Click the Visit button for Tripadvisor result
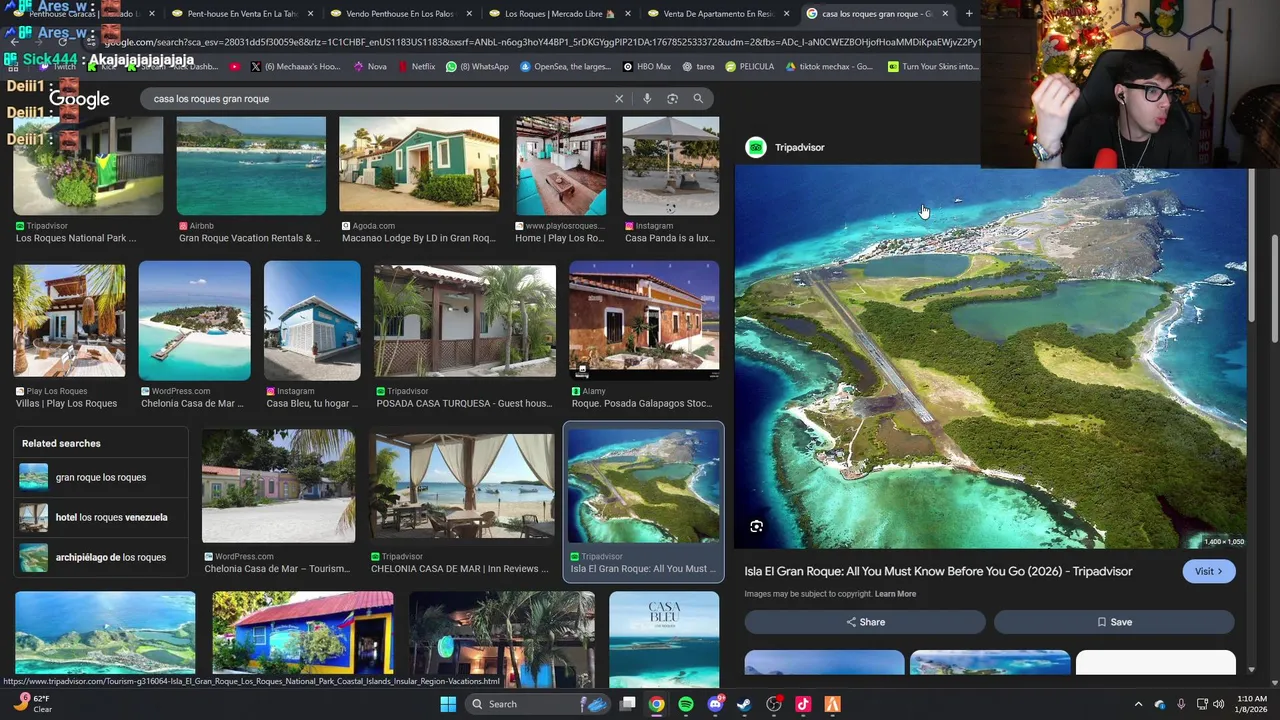The width and height of the screenshot is (1280, 720). click(1209, 571)
